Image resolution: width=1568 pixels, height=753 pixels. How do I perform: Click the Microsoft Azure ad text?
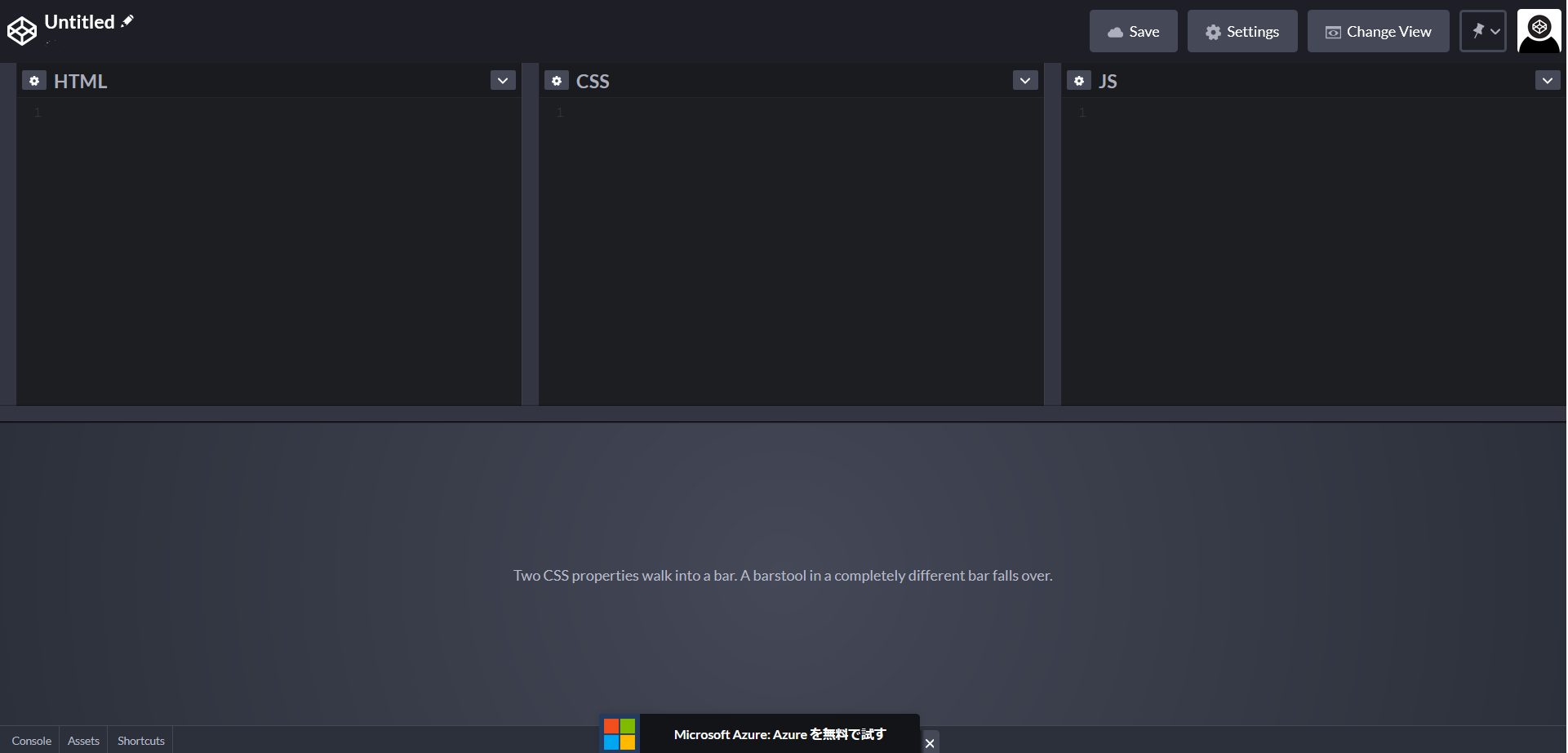pyautogui.click(x=780, y=734)
